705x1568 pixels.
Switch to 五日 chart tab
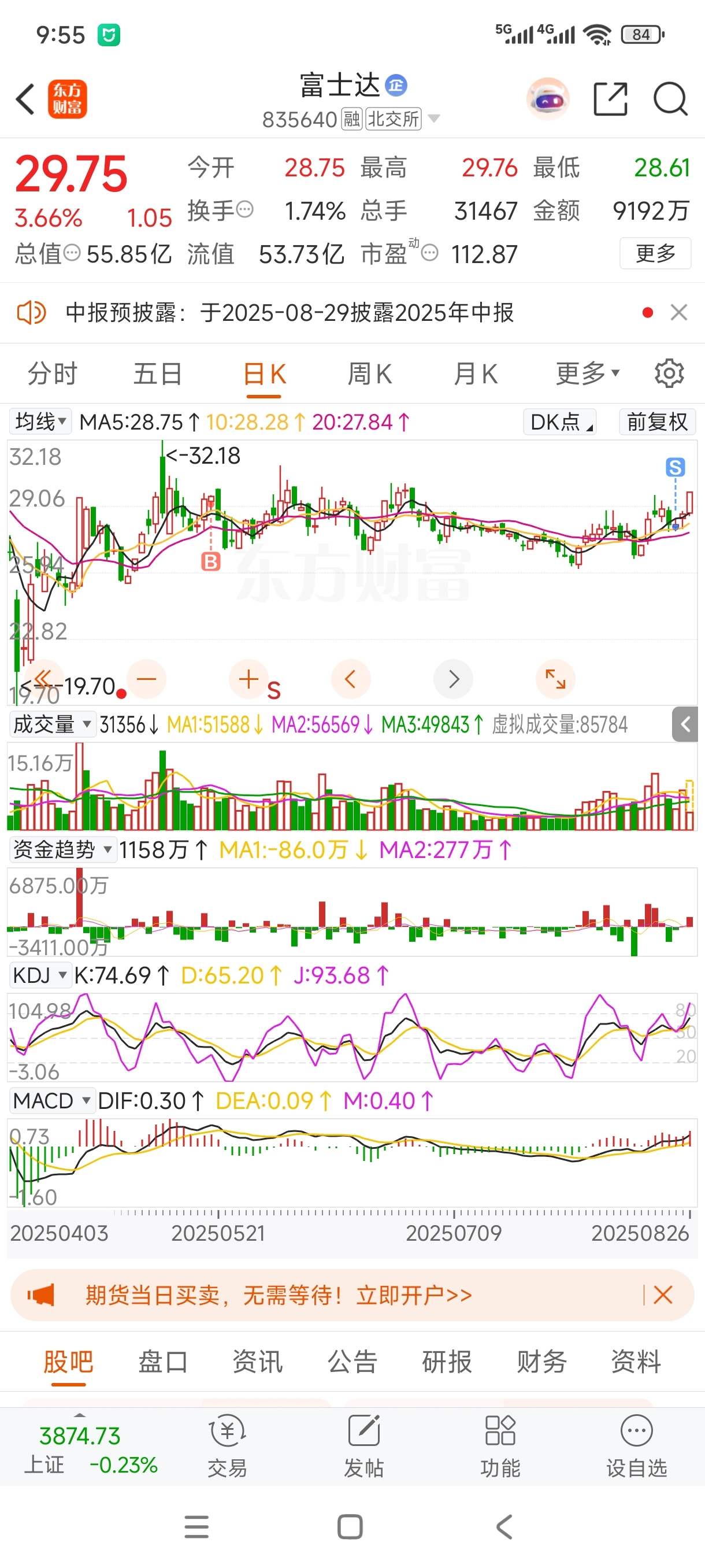tap(158, 373)
